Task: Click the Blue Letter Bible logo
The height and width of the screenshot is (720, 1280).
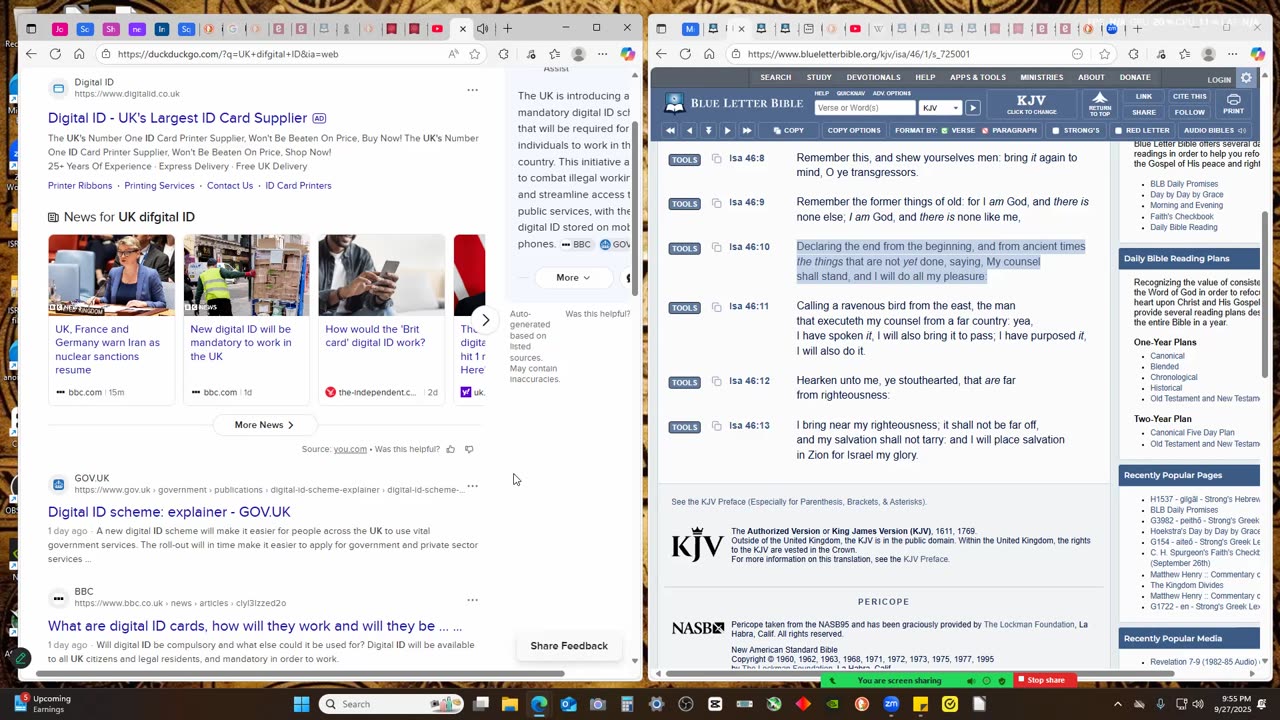Action: tap(734, 103)
